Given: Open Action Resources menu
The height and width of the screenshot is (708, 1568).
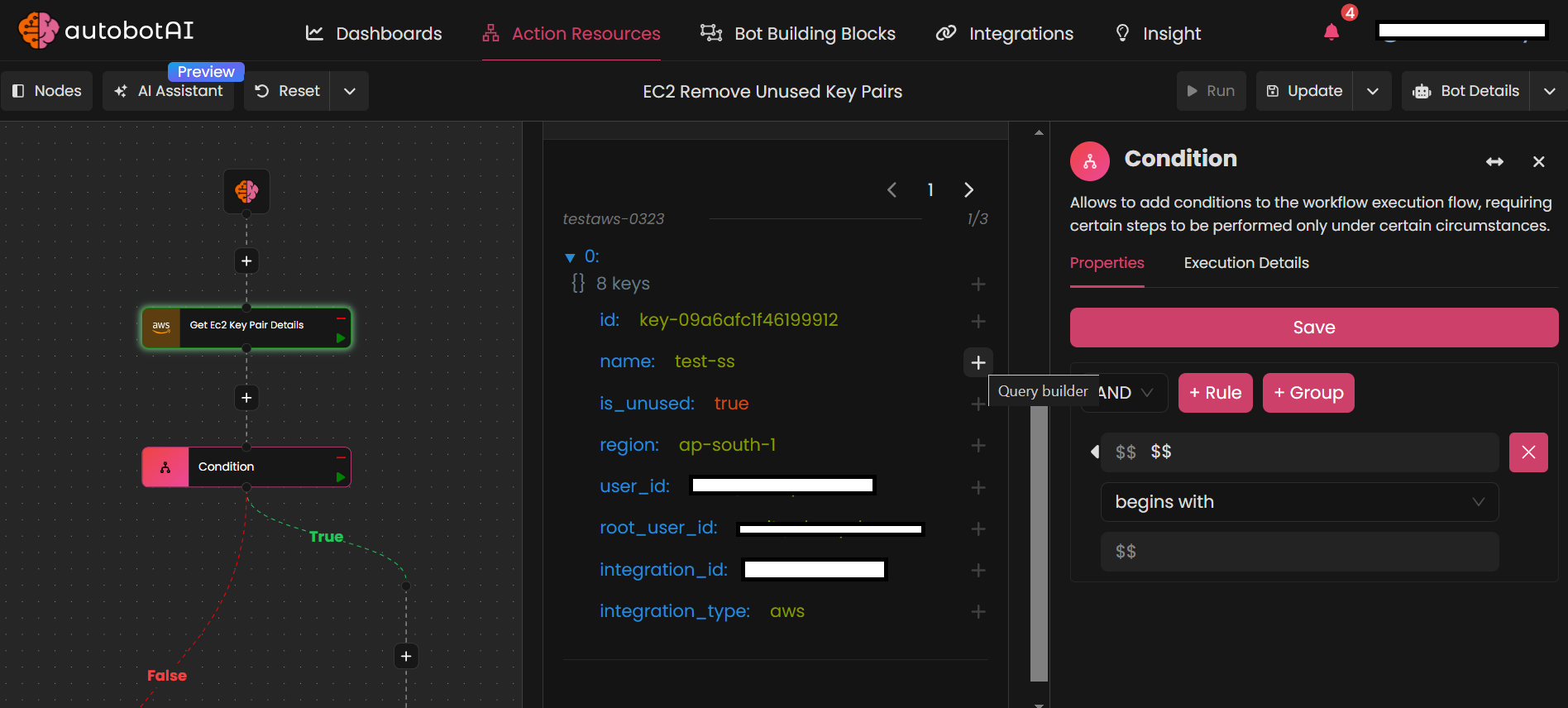Looking at the screenshot, I should 571,33.
